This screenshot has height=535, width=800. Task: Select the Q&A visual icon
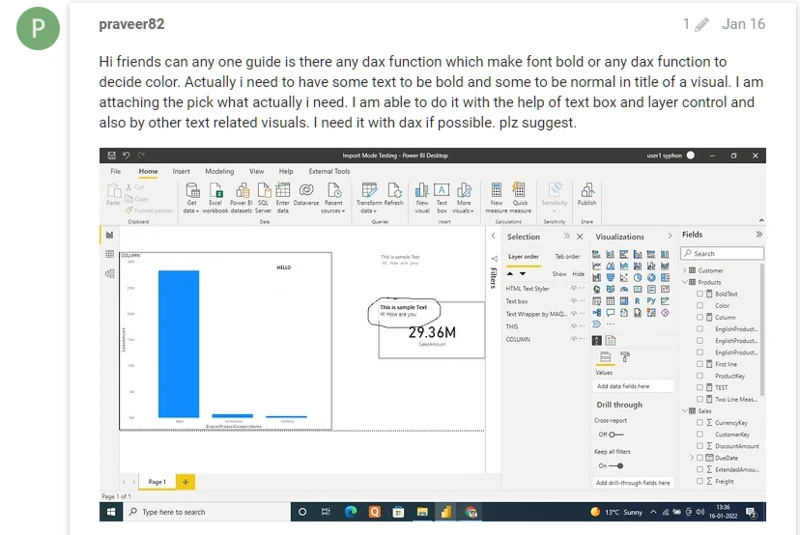610,313
